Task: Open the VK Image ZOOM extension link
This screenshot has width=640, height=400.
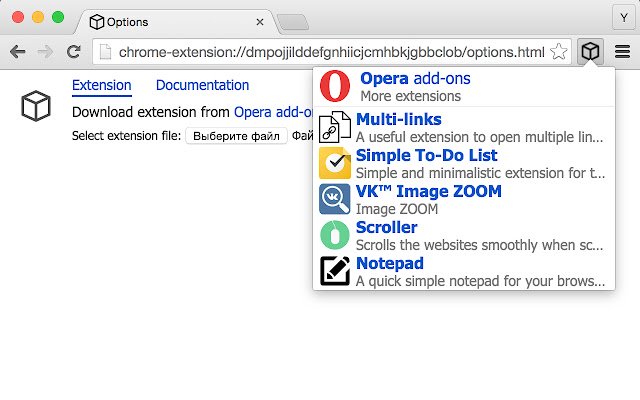Action: (x=429, y=191)
